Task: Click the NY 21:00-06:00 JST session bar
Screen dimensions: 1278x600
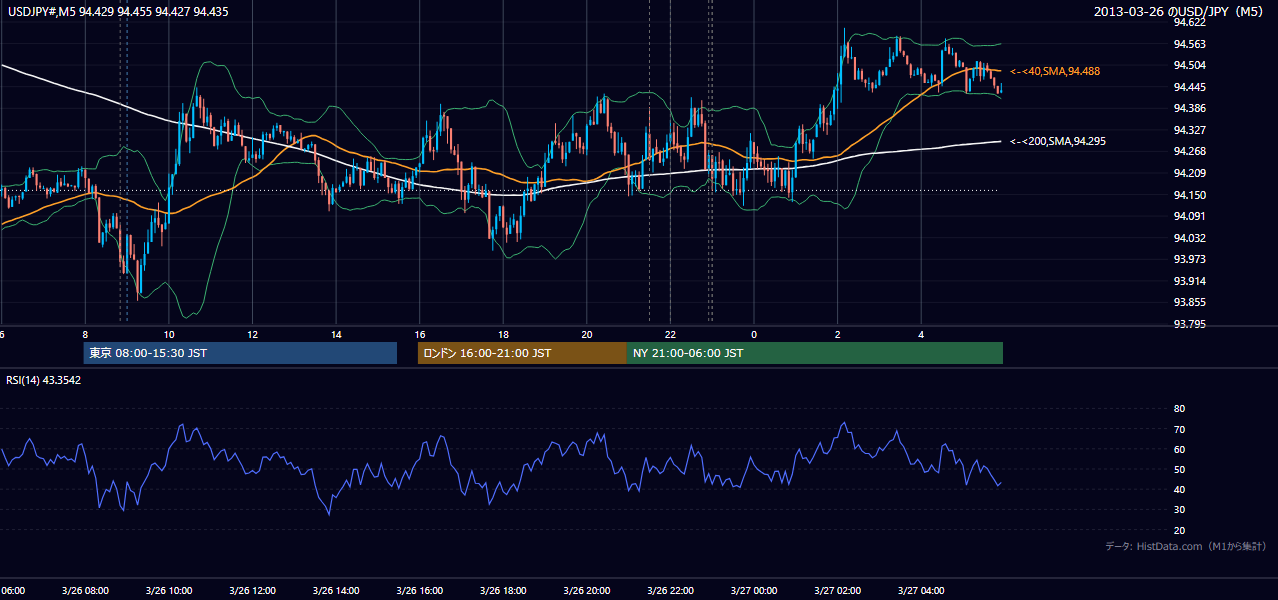Action: [x=815, y=353]
